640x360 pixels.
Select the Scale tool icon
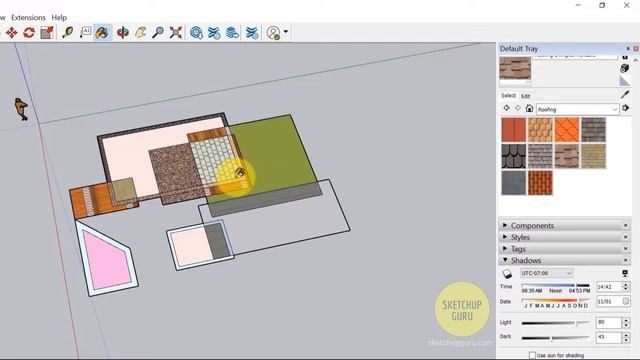click(x=47, y=33)
